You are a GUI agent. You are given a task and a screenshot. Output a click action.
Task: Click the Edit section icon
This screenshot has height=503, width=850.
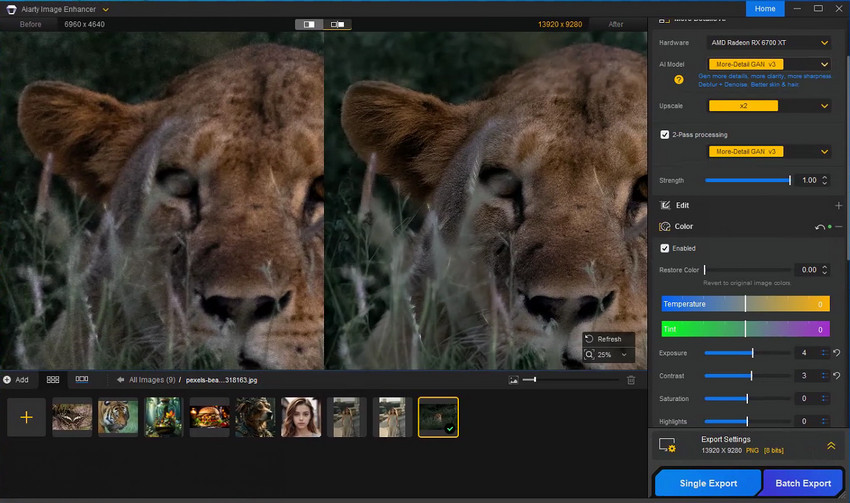click(x=665, y=205)
